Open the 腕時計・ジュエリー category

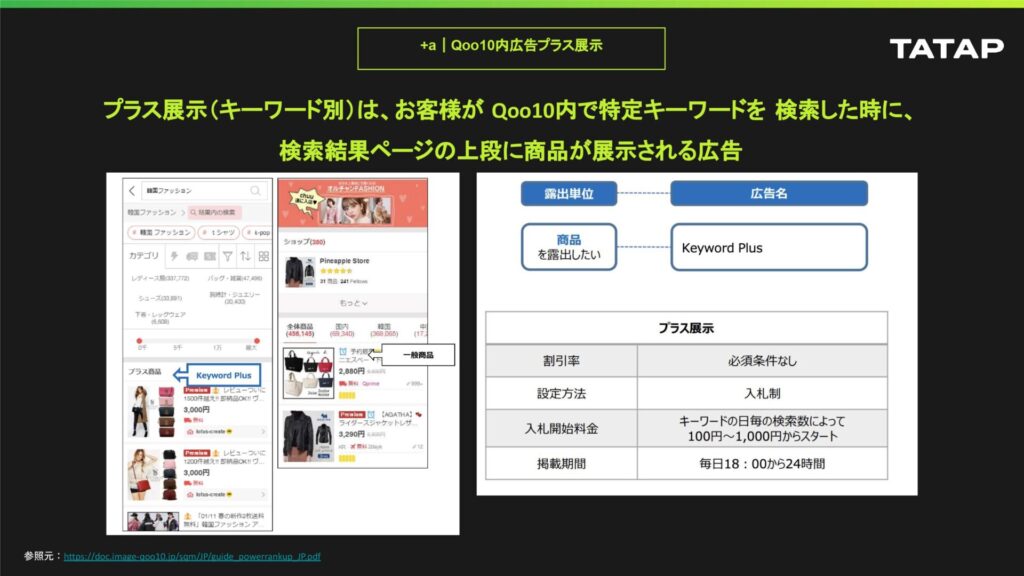pyautogui.click(x=234, y=298)
